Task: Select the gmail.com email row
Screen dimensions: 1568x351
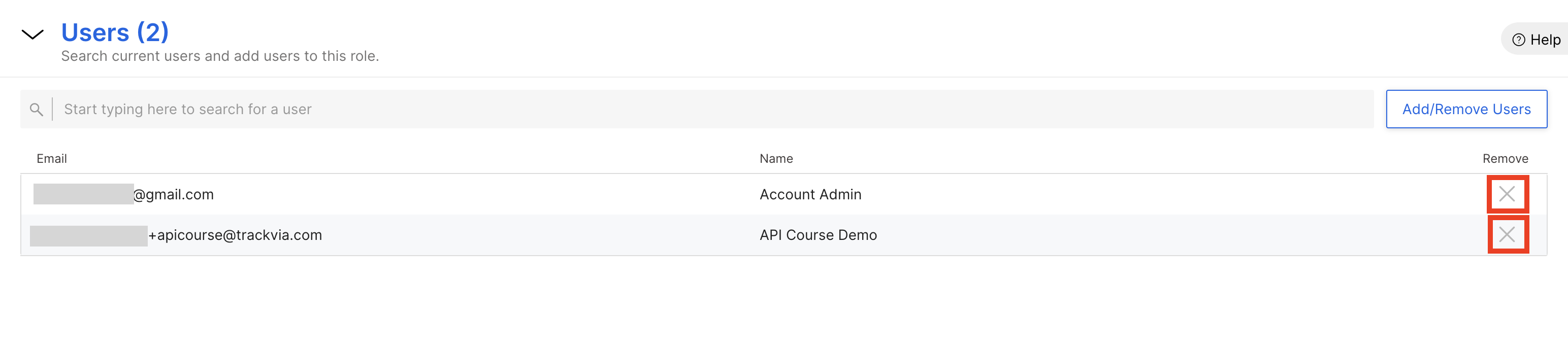Action: click(783, 194)
